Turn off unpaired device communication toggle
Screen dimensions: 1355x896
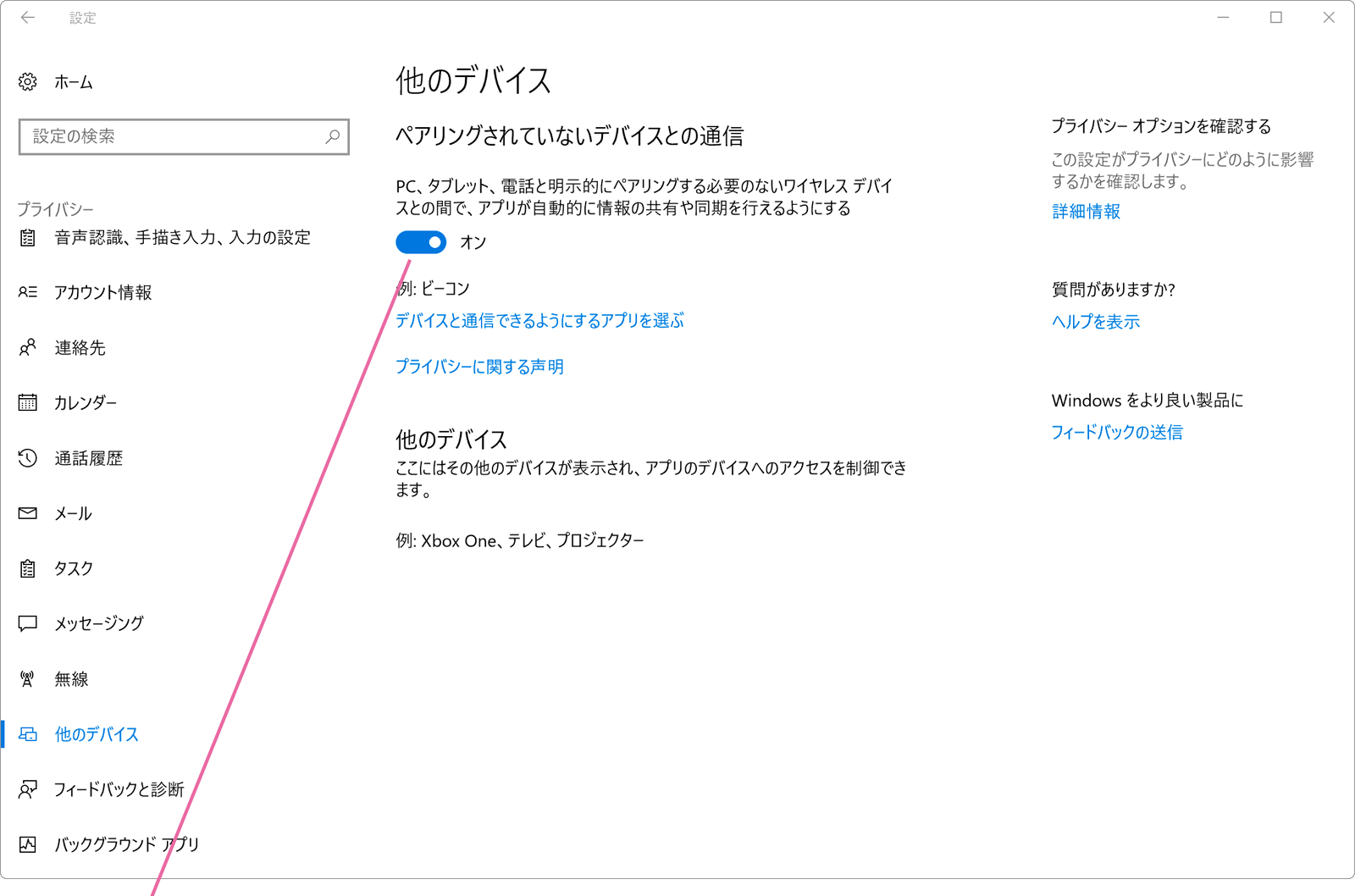pos(421,242)
